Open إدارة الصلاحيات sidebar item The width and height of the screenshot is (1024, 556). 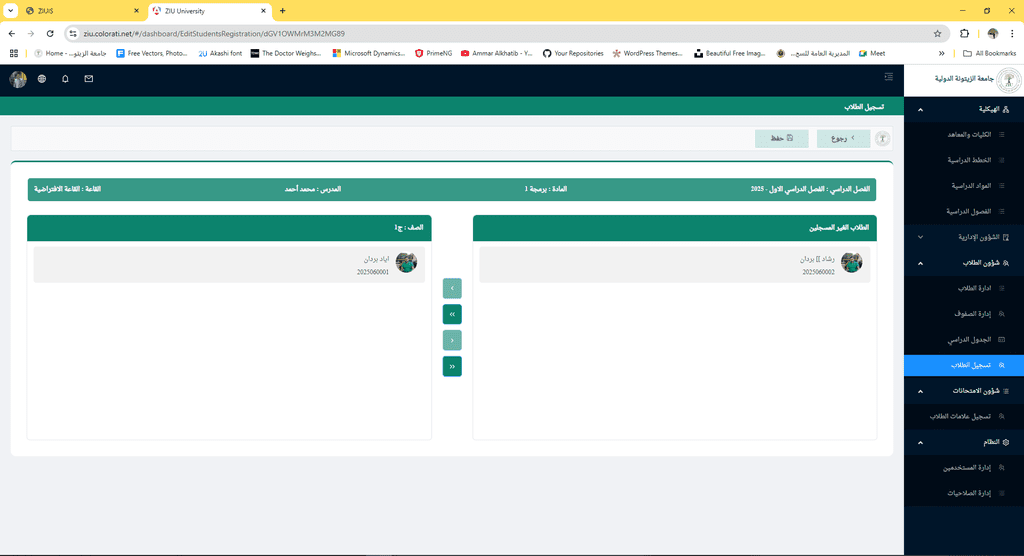pos(964,493)
